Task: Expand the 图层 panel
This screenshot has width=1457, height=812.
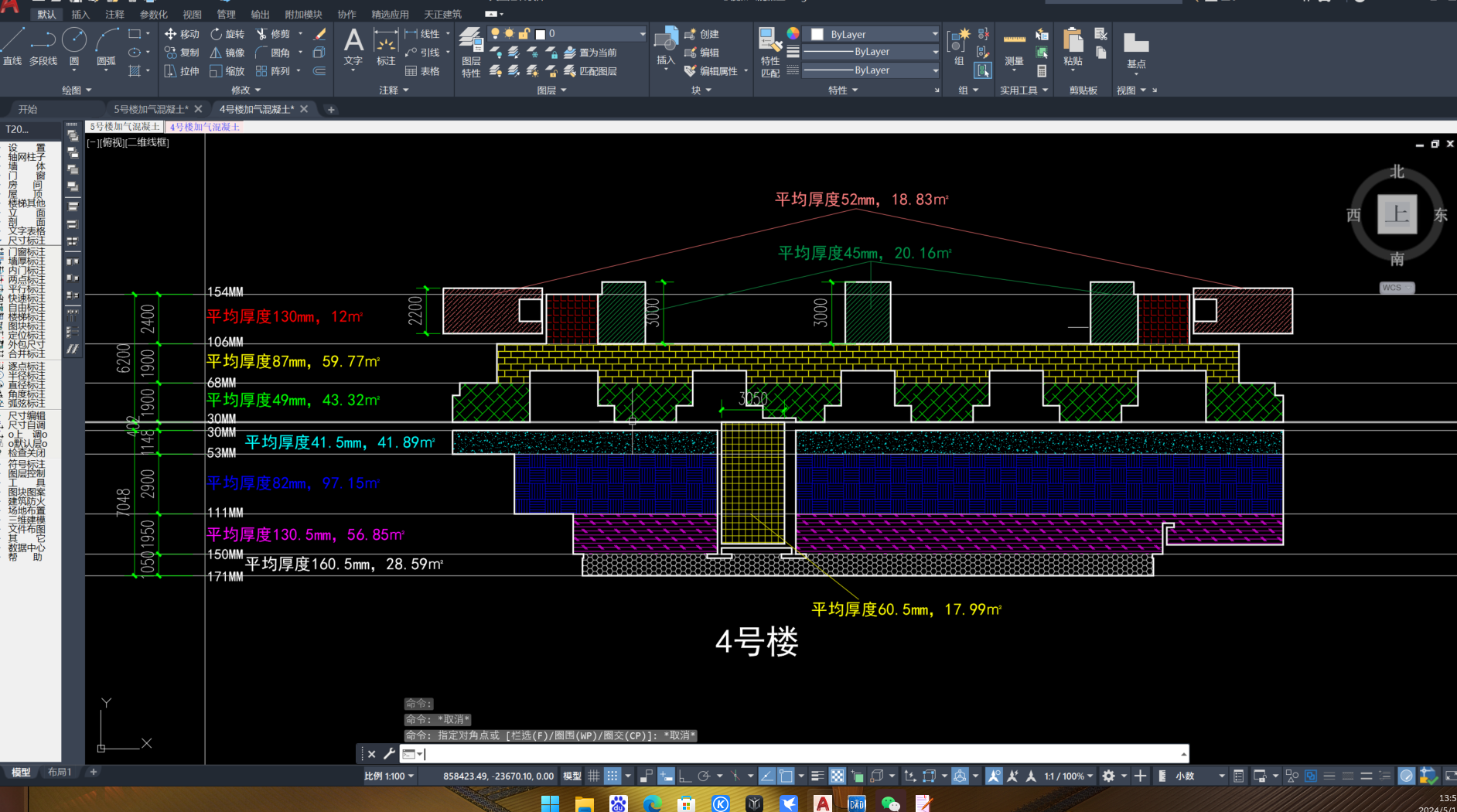Action: click(x=552, y=90)
